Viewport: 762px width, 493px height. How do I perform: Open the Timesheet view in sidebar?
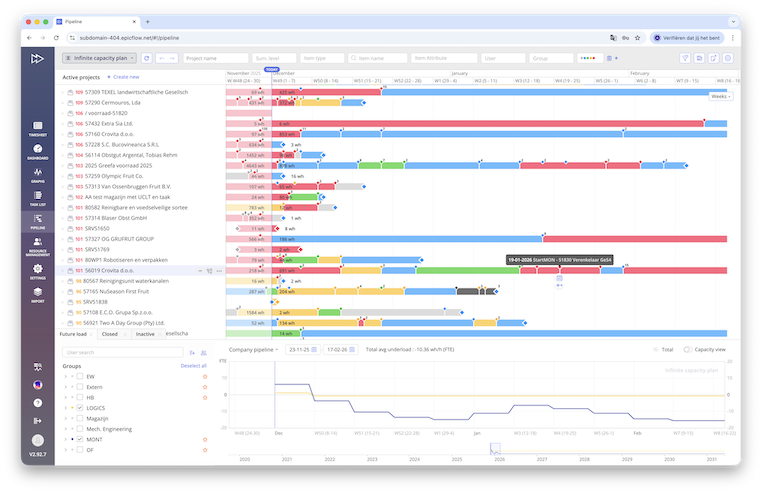pos(37,126)
